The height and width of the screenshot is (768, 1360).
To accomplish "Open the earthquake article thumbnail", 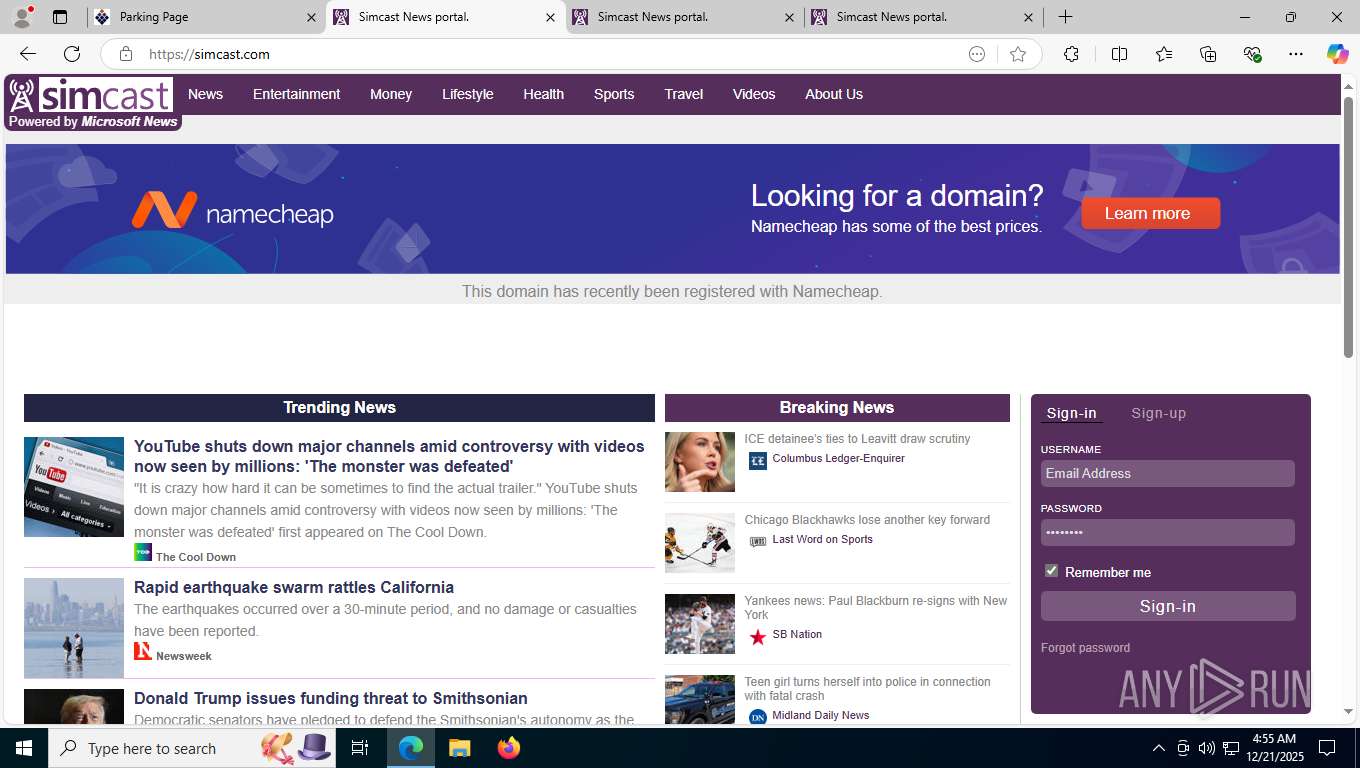I will point(74,628).
